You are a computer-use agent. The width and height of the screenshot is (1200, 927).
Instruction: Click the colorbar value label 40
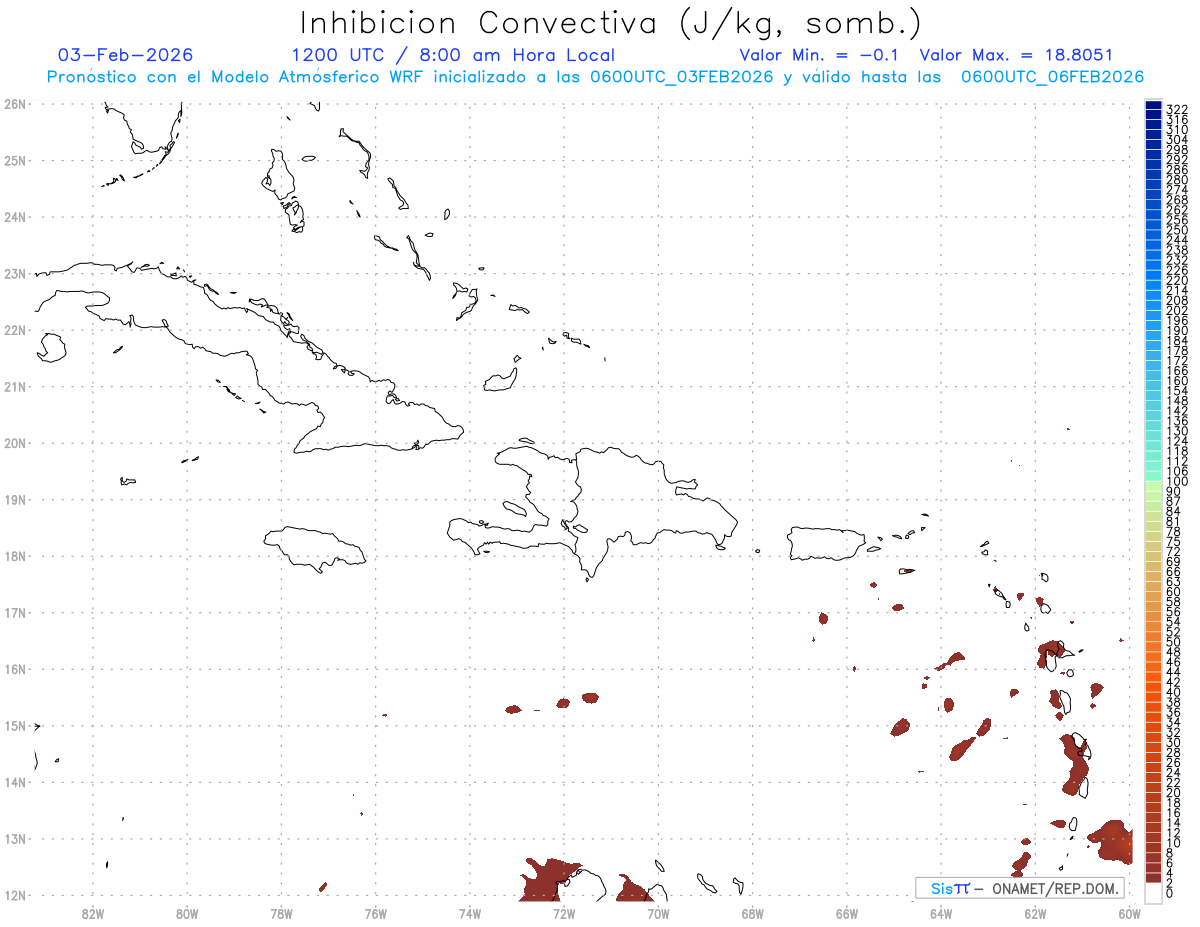(x=1173, y=692)
